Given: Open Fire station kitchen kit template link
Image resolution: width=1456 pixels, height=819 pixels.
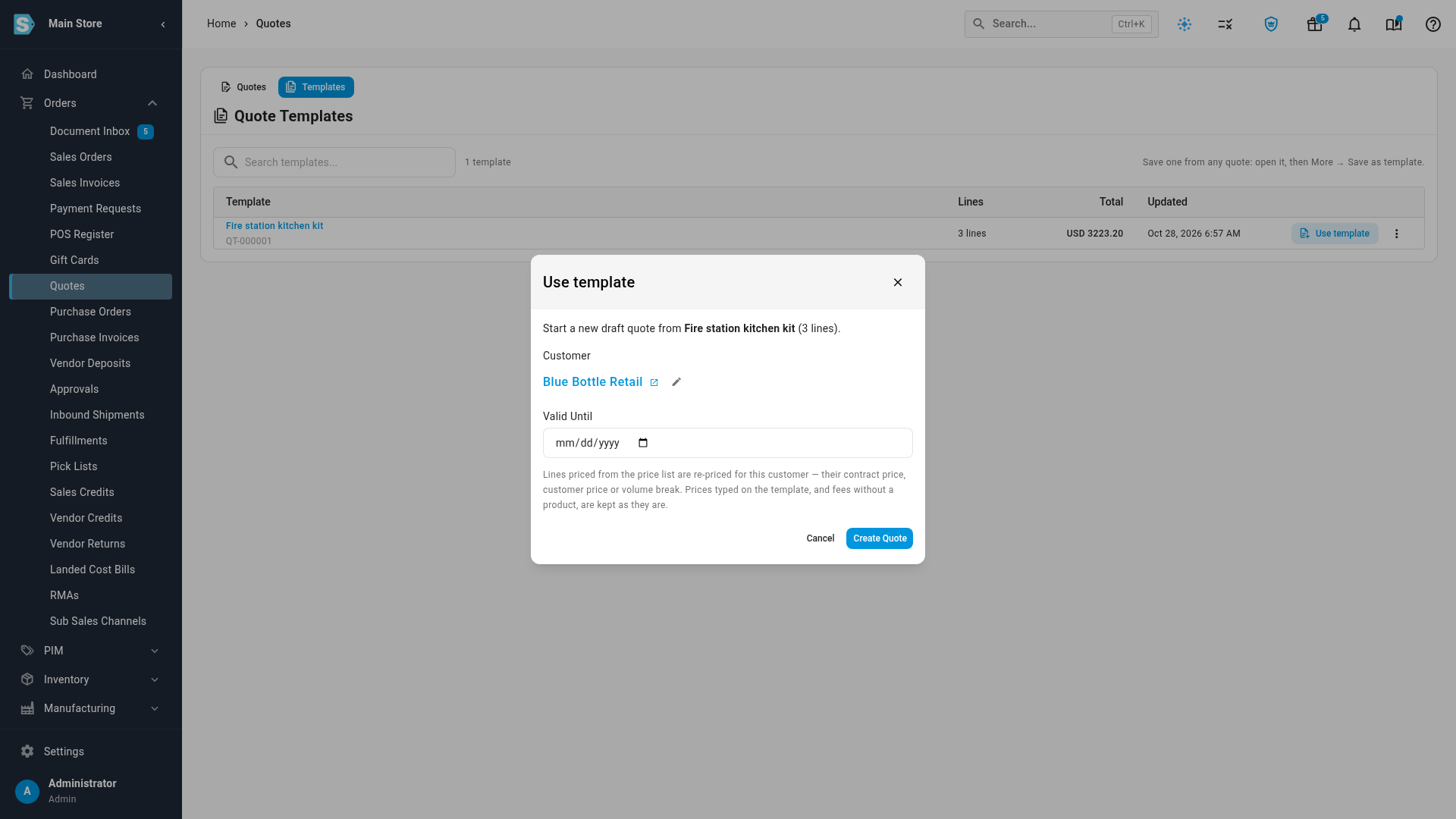Looking at the screenshot, I should (x=275, y=226).
